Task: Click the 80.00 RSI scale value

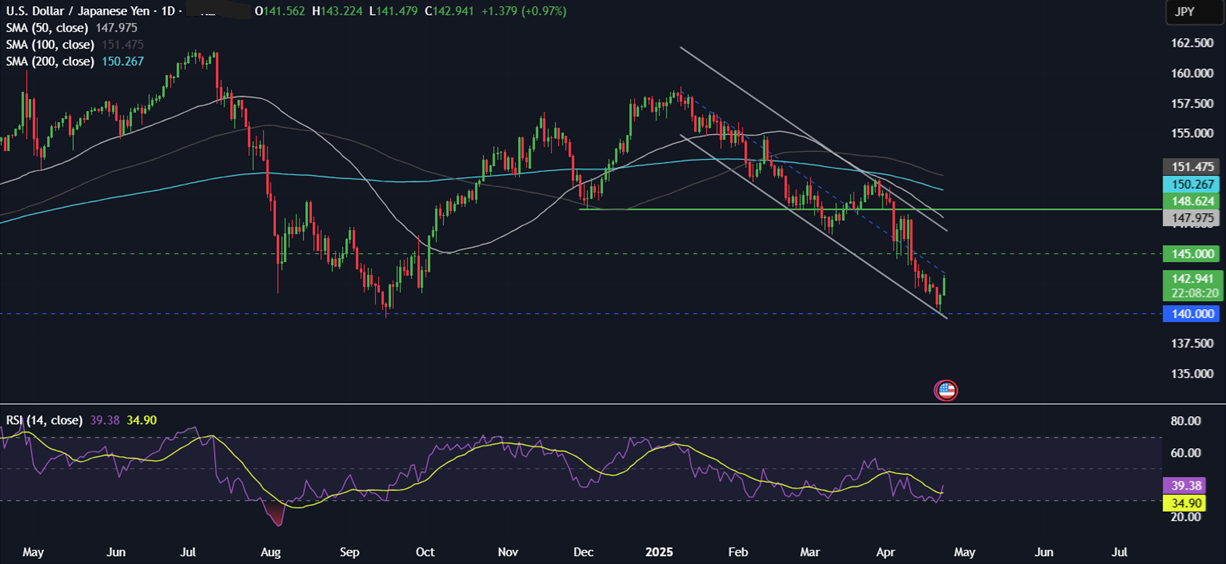Action: tap(1184, 422)
